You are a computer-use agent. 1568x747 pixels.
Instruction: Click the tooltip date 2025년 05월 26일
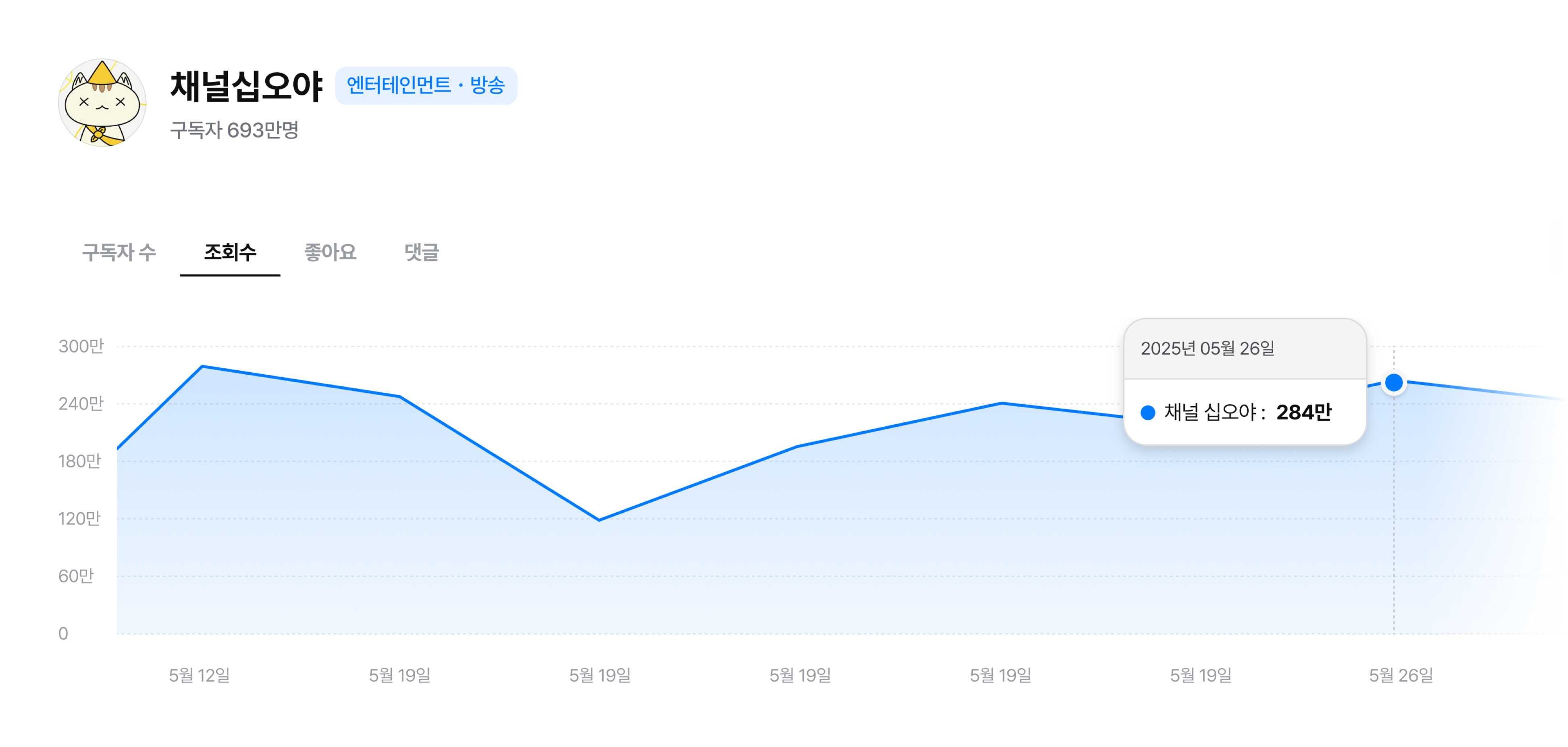(x=1207, y=348)
